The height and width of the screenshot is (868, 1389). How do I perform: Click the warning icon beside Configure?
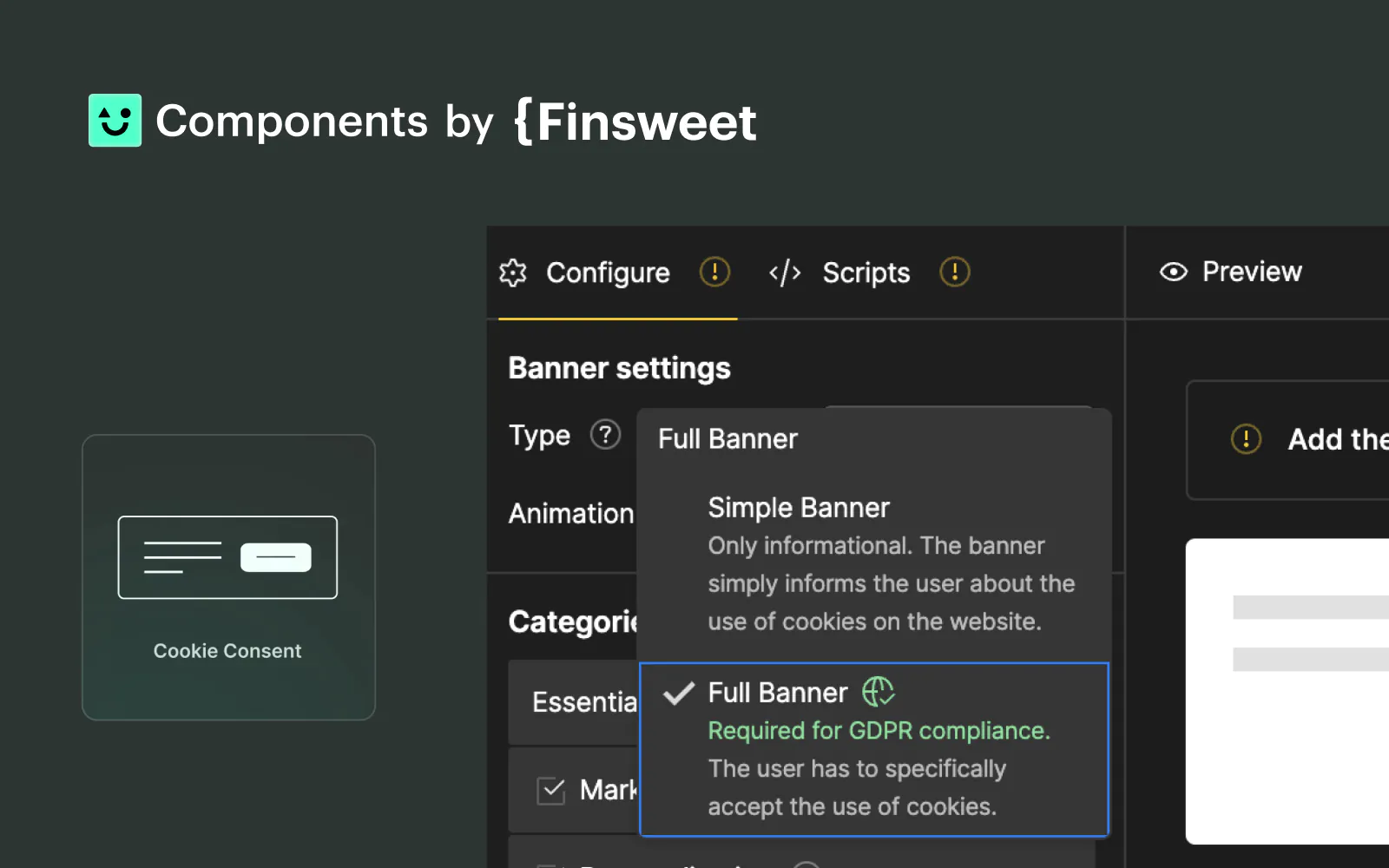tap(714, 272)
